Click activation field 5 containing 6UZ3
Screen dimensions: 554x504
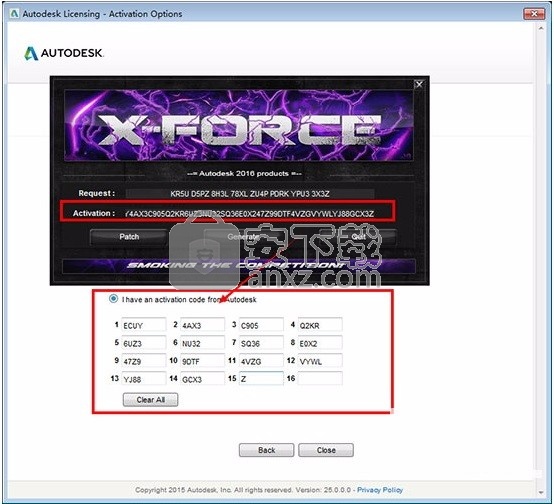point(144,343)
